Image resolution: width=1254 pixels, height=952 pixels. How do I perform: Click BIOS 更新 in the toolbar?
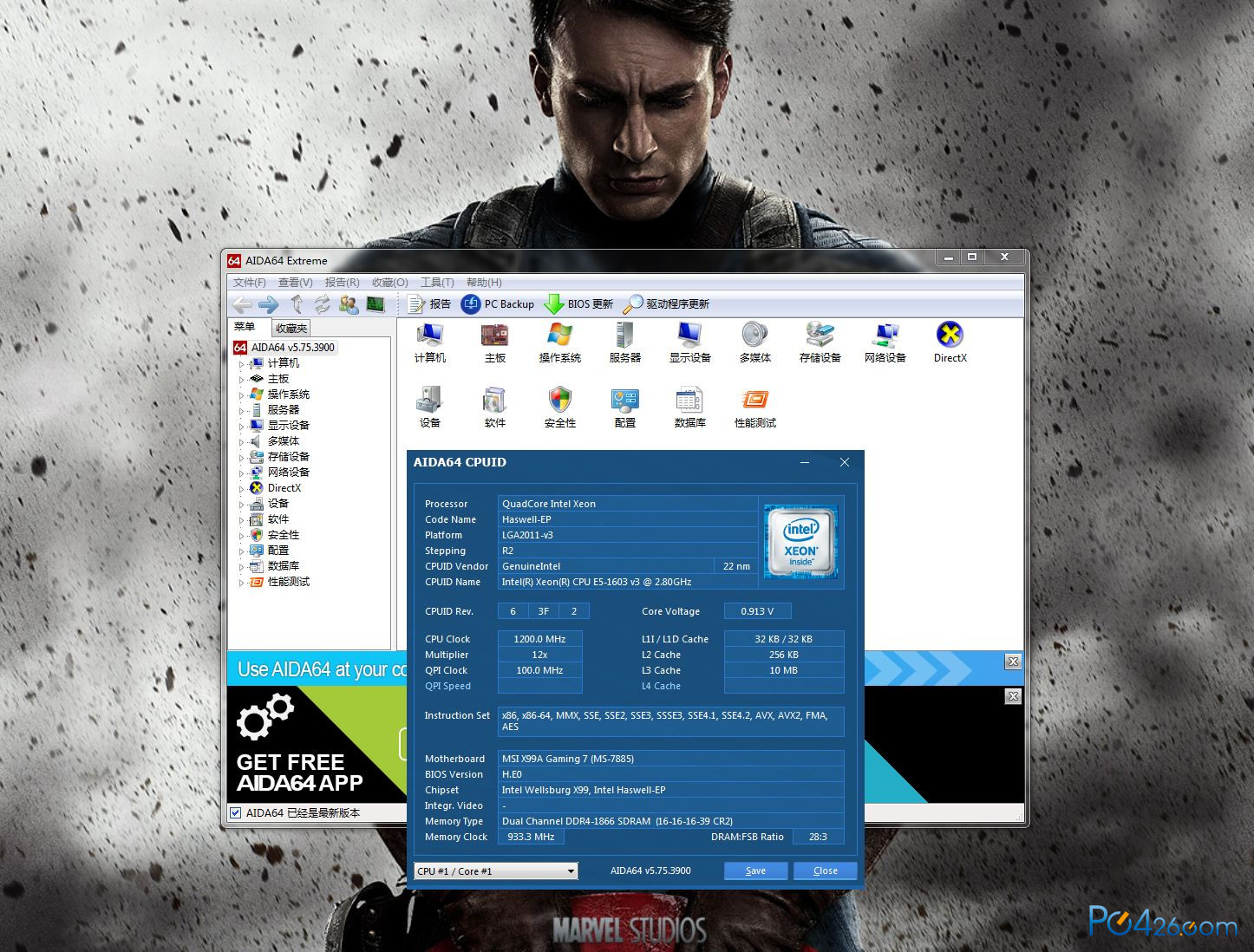(578, 304)
